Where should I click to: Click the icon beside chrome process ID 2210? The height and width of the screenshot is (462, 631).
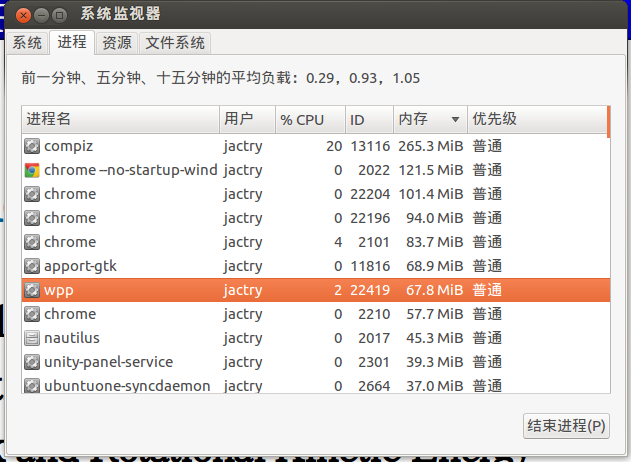tap(32, 314)
